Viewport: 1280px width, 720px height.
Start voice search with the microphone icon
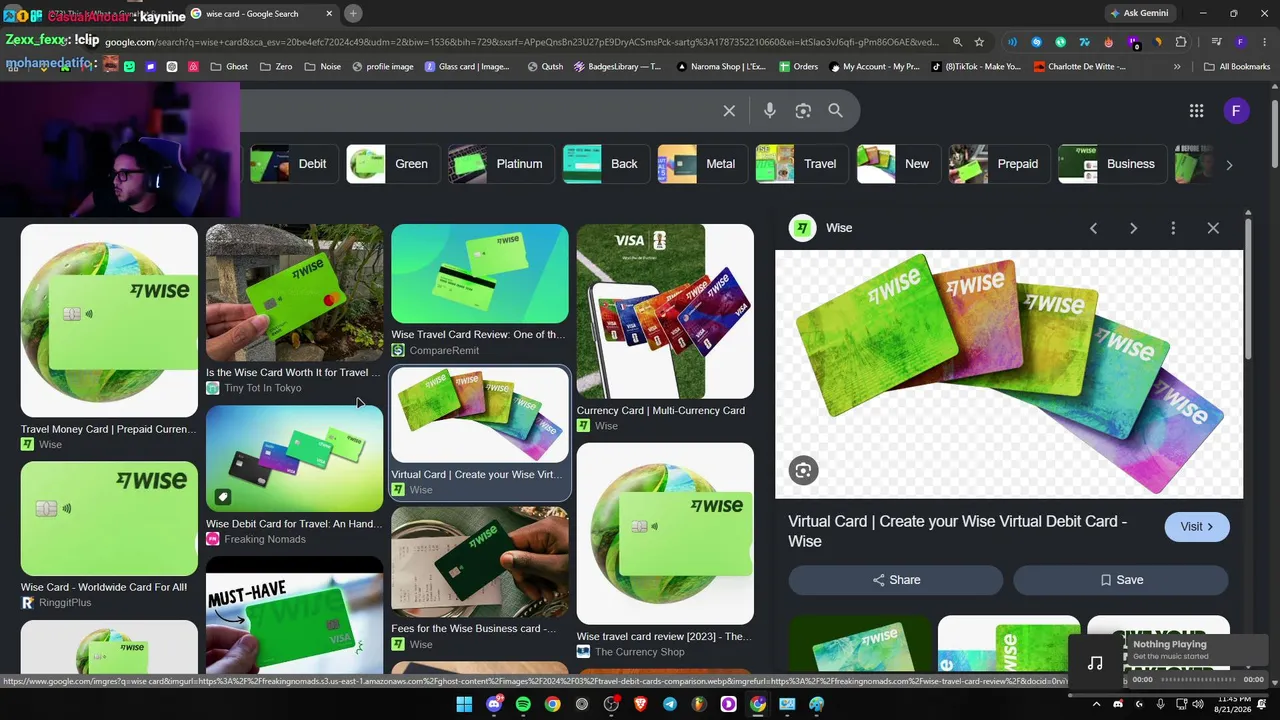(x=770, y=111)
